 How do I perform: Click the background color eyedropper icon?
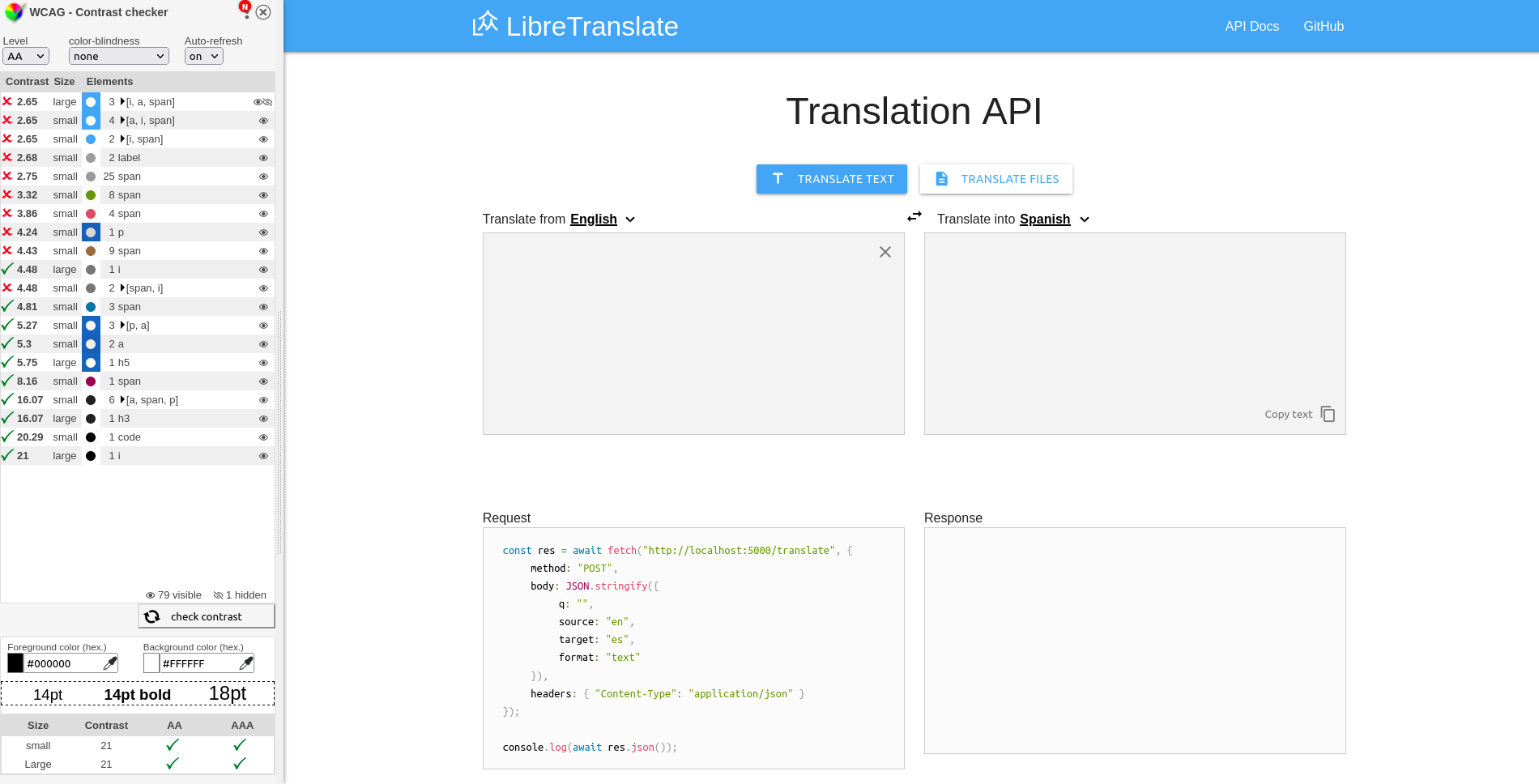246,663
